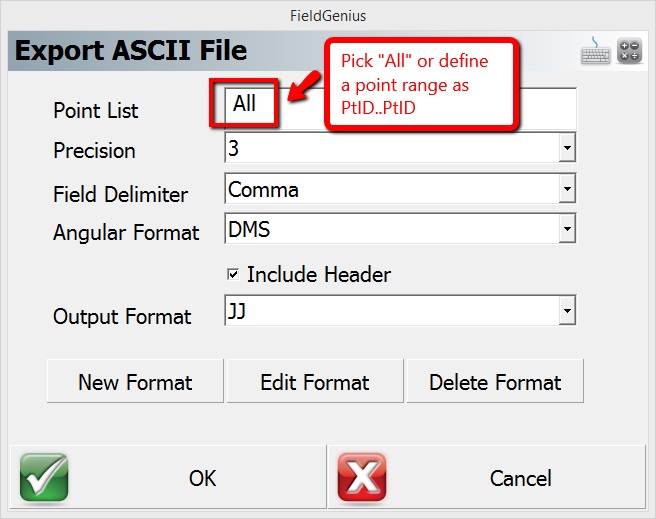
Task: Confirm export by clicking OK text
Action: (x=202, y=479)
